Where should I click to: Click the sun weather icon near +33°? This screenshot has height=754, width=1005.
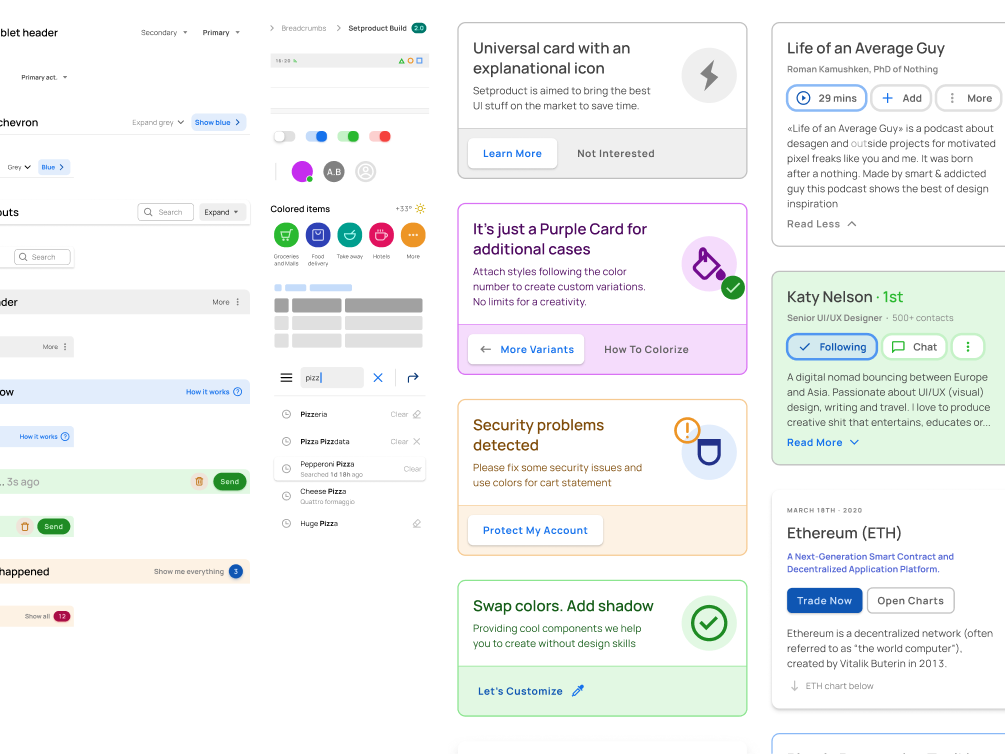point(420,208)
